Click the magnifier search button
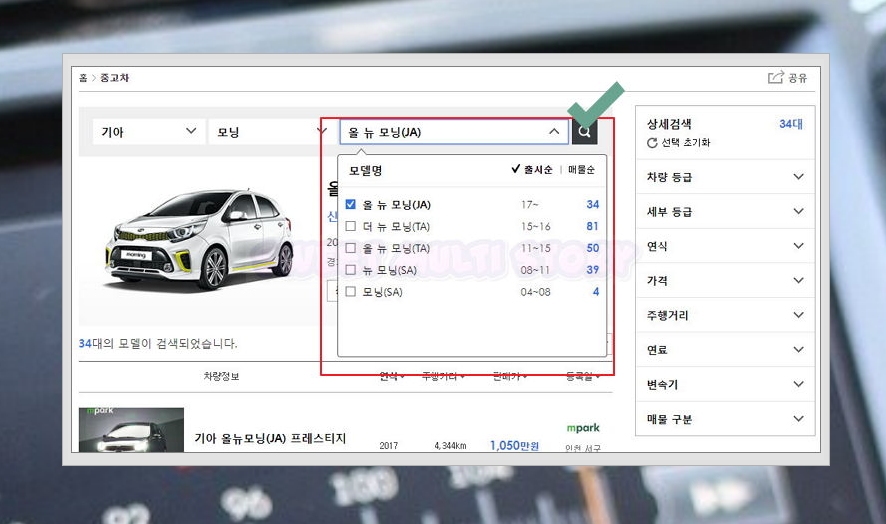This screenshot has width=886, height=524. tap(584, 132)
